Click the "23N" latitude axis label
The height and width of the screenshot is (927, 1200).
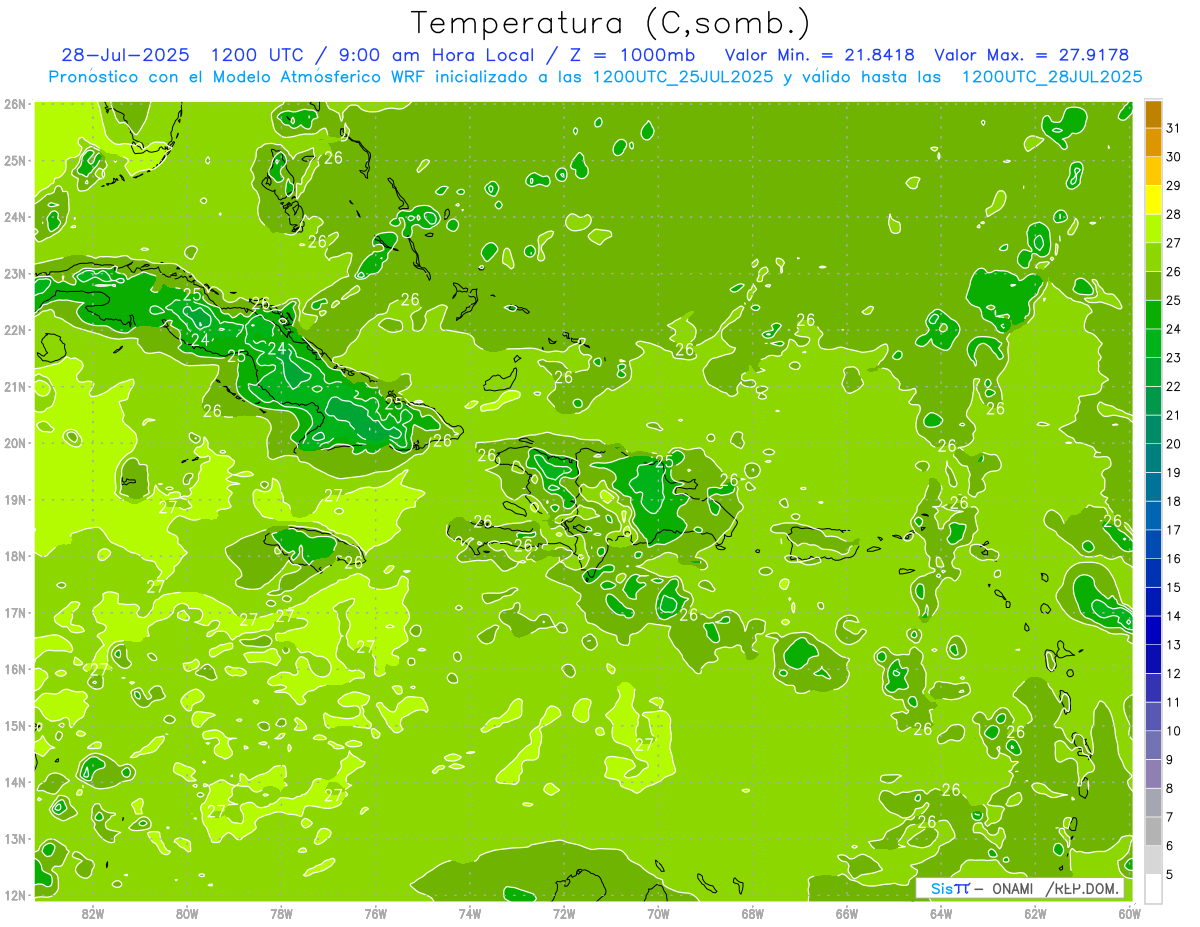click(14, 273)
